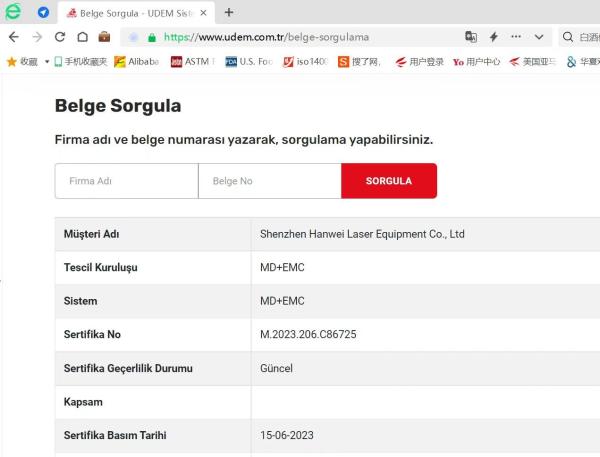Open the blue ampersand bookmark

click(x=582, y=62)
